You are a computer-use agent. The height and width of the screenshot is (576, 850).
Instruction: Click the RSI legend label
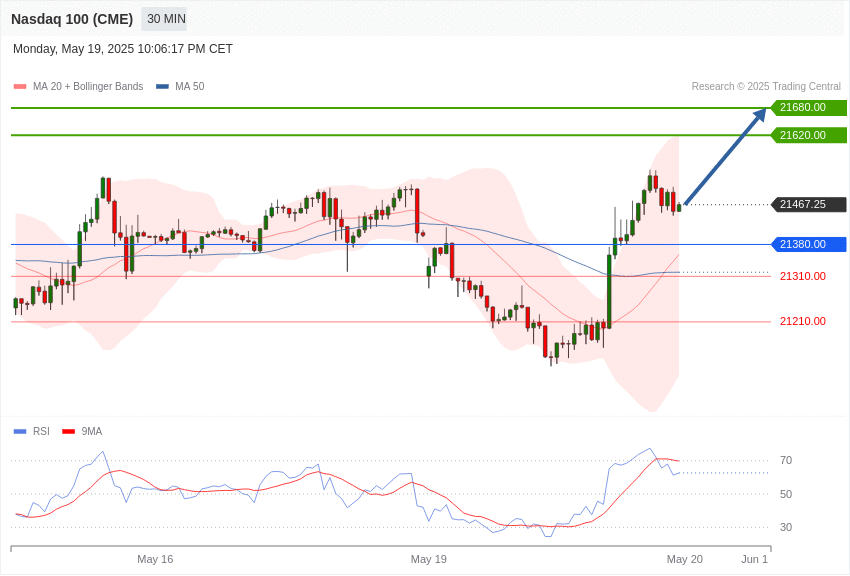[41, 431]
